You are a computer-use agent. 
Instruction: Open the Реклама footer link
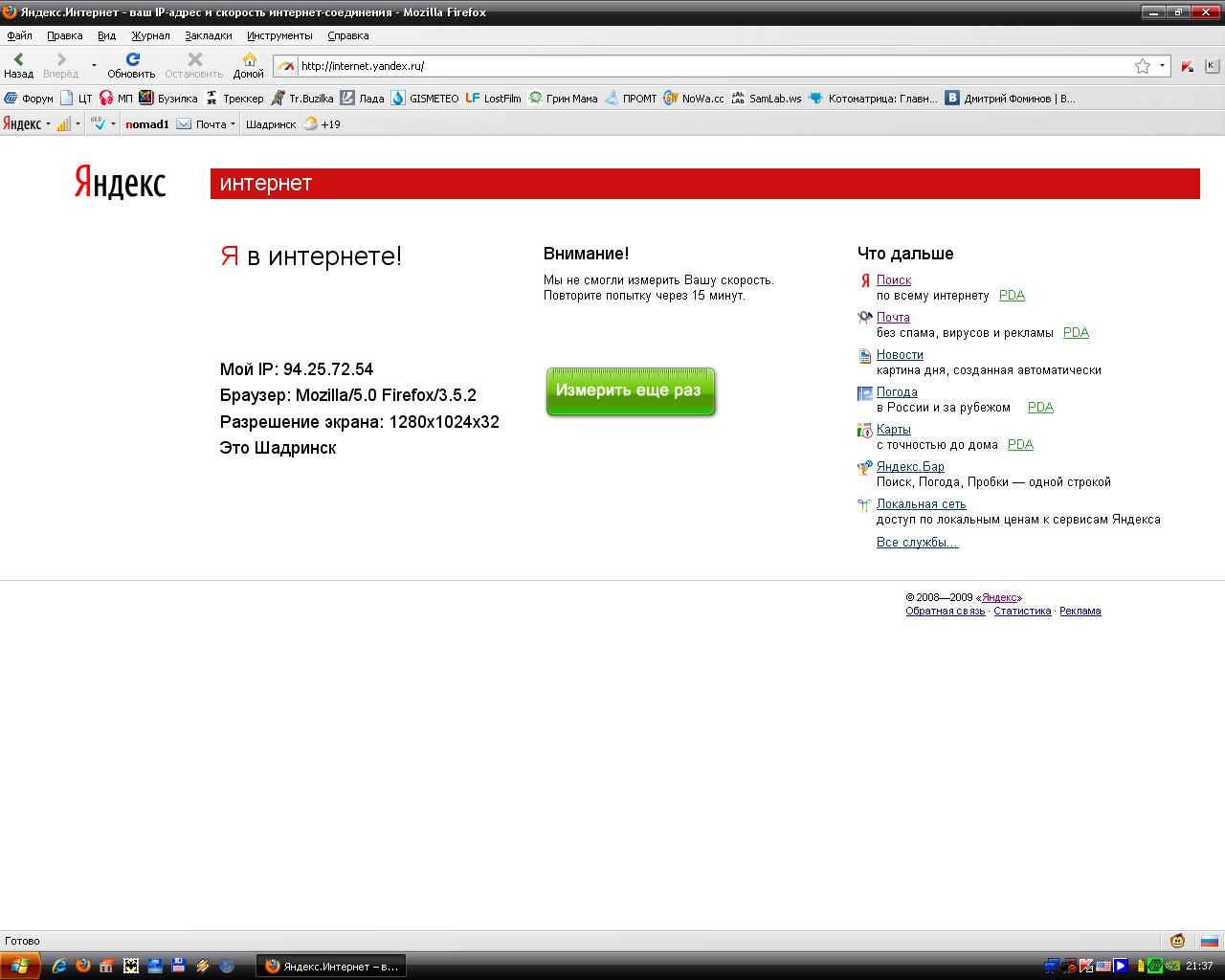coord(1080,611)
